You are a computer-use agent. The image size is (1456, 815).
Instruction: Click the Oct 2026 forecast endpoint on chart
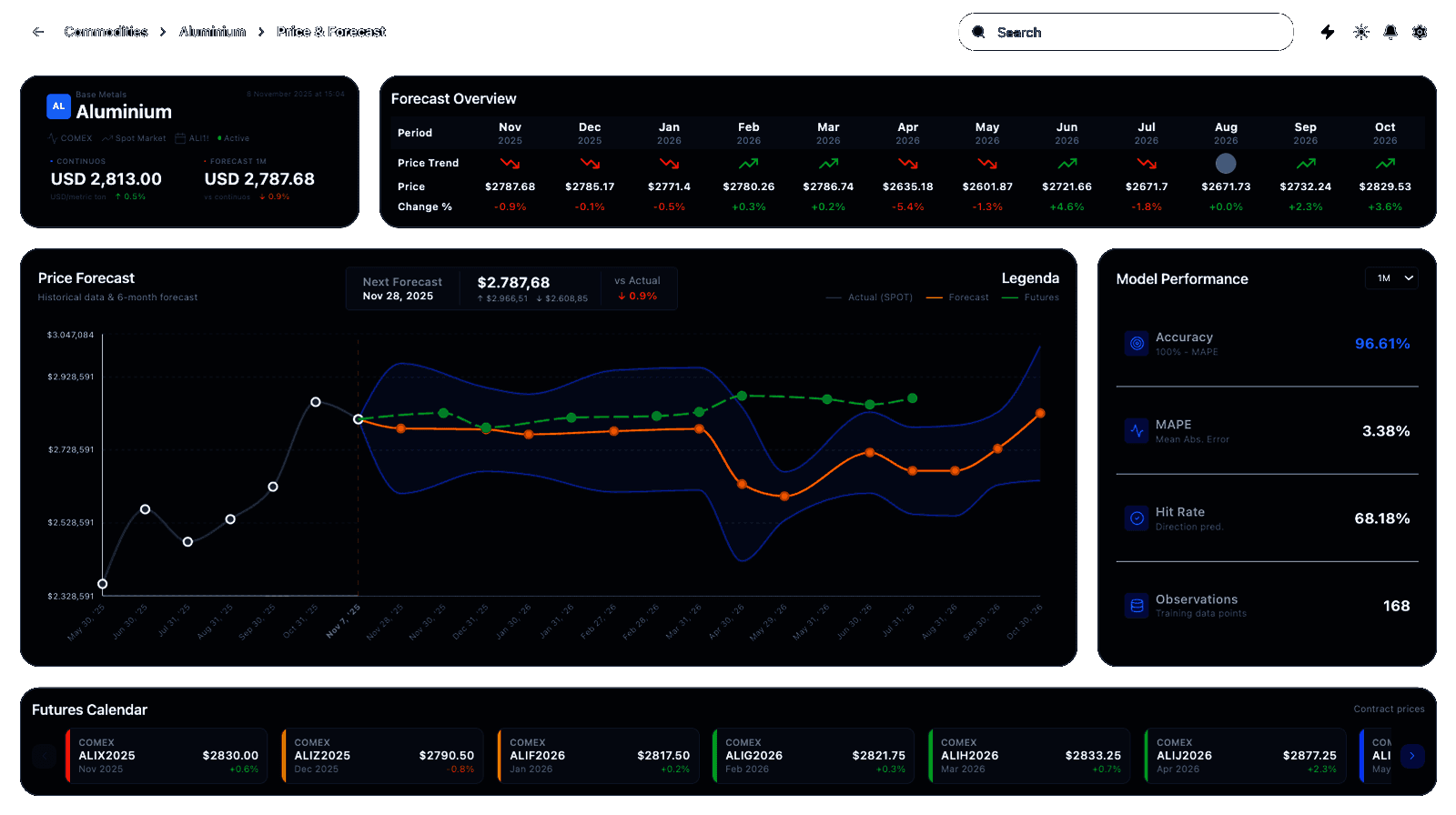pyautogui.click(x=1040, y=413)
